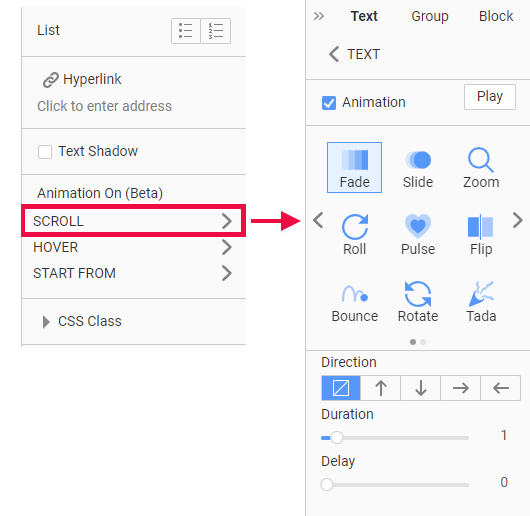The image size is (530, 516).
Task: Set direction to up arrow
Action: coord(381,388)
